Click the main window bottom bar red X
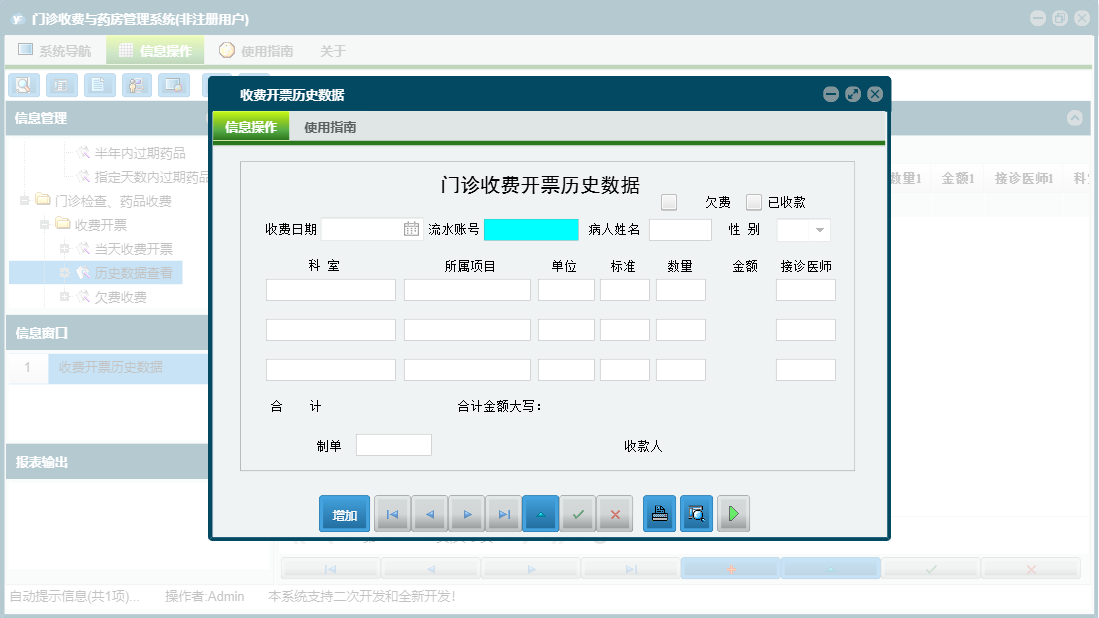The image size is (1099, 618). click(x=1031, y=569)
